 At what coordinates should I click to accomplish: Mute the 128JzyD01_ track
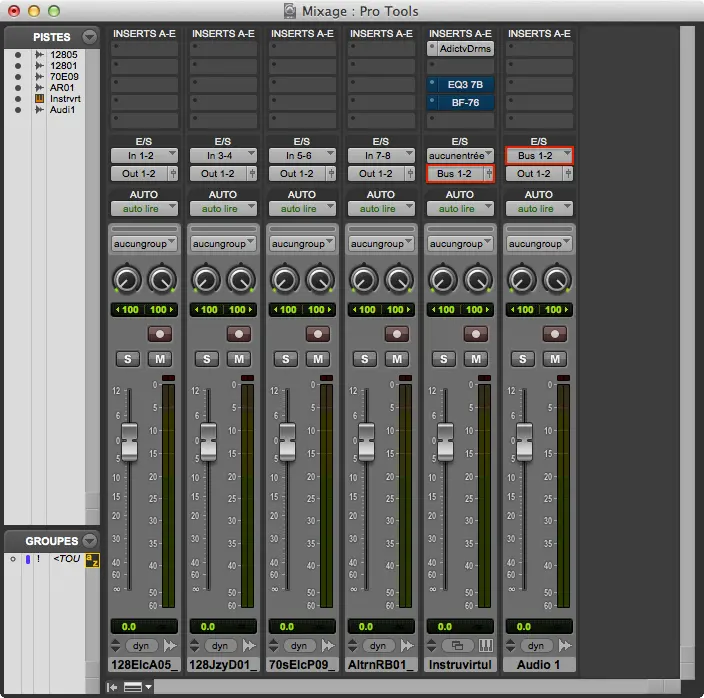239,359
